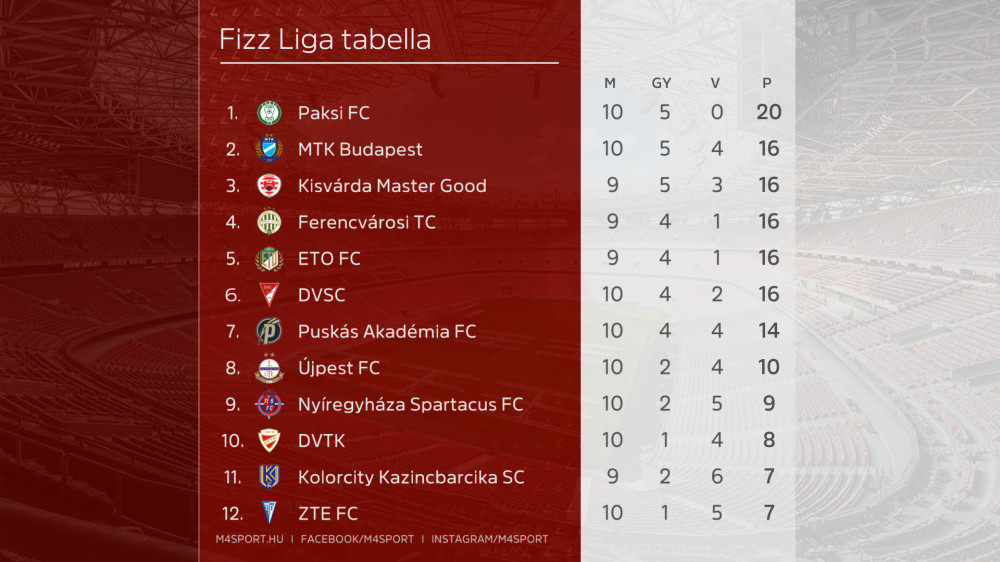Click the Kisvárda Master Good logo
This screenshot has width=1000, height=562.
coord(269,186)
